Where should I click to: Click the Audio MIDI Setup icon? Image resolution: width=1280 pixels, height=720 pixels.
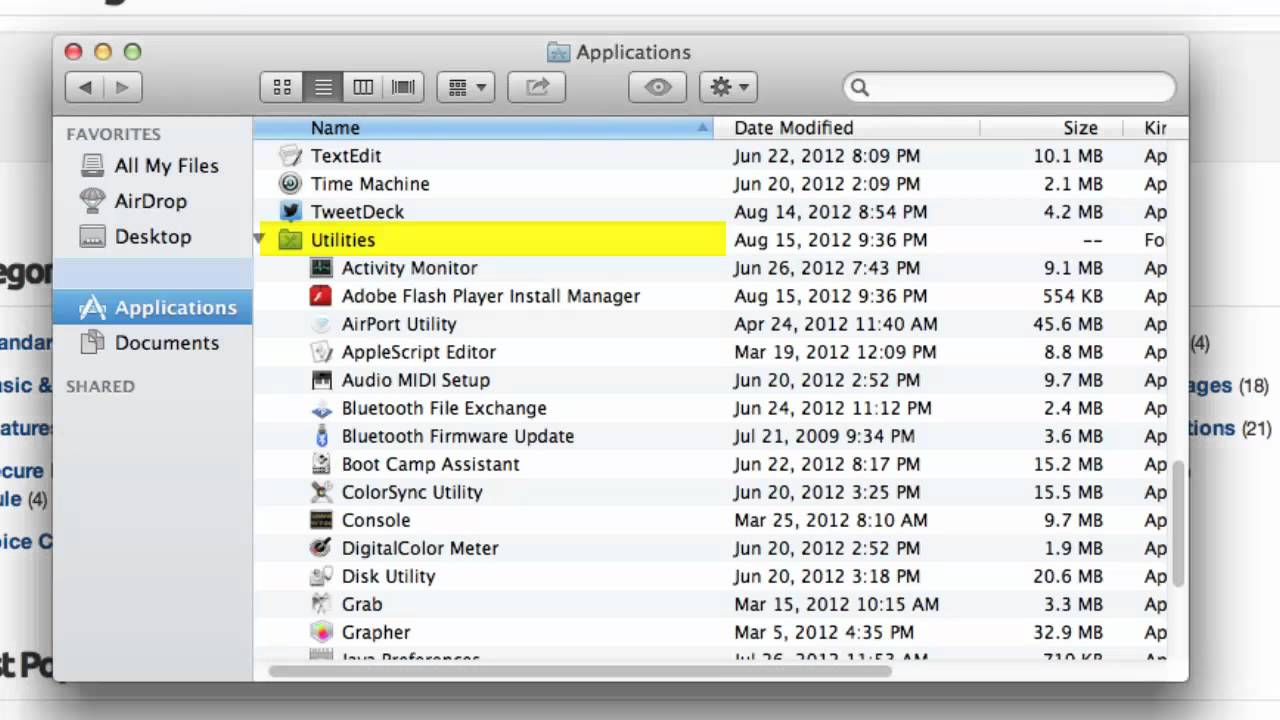click(x=321, y=380)
